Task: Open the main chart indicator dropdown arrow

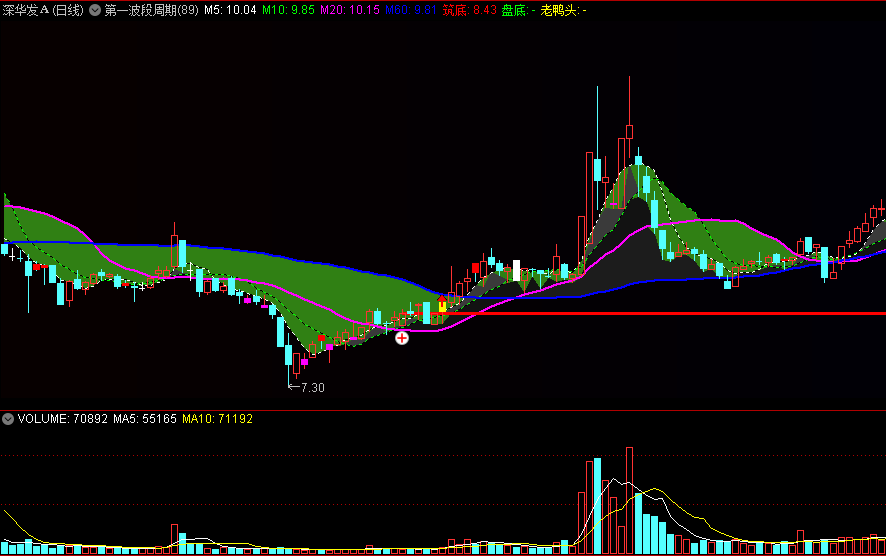Action: tap(95, 10)
